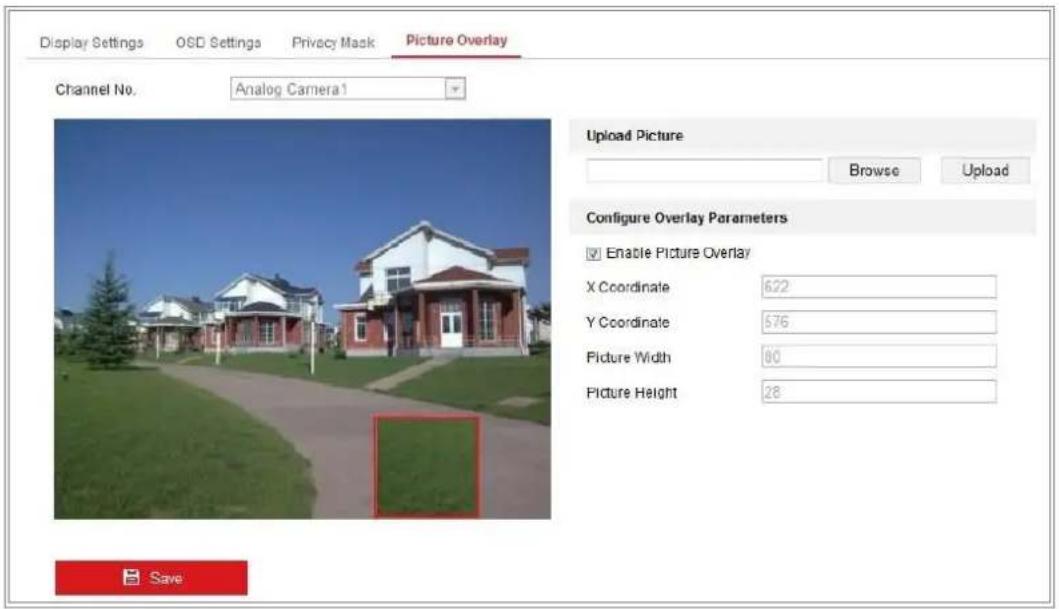Click the floppy disk icon on Save
1059x609 pixels.
(x=131, y=577)
